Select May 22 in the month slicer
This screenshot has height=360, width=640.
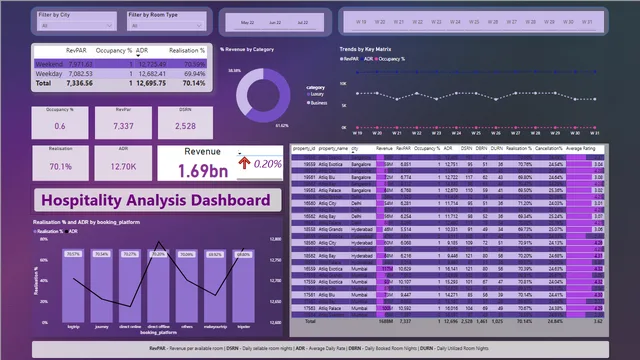[247, 22]
